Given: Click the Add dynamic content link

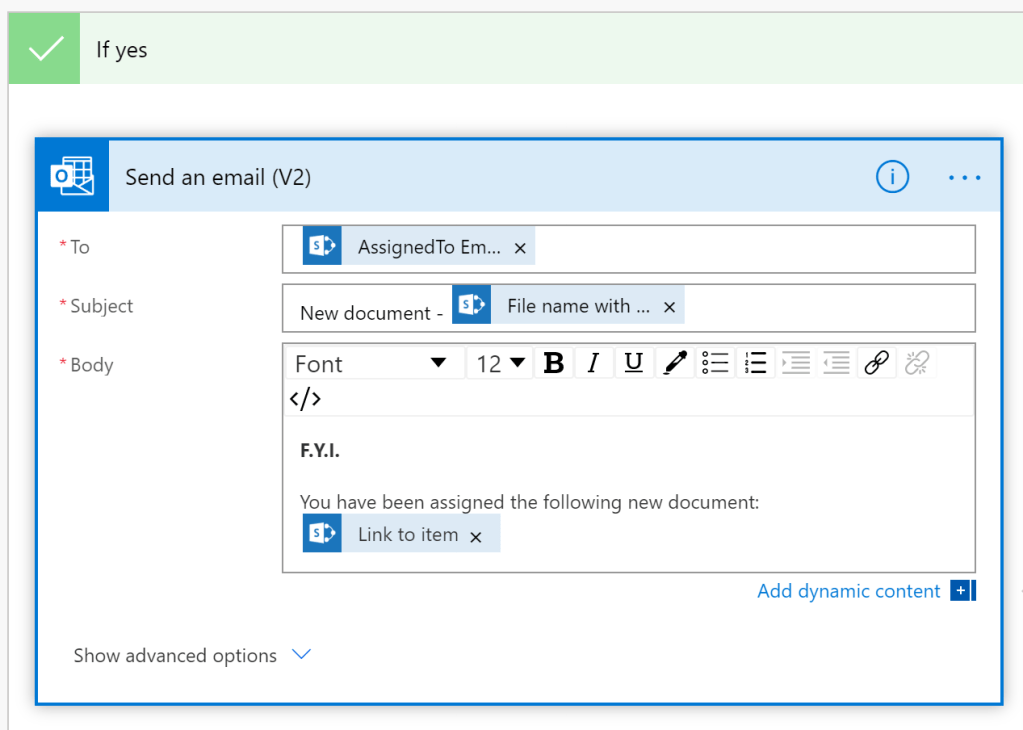Looking at the screenshot, I should [848, 591].
